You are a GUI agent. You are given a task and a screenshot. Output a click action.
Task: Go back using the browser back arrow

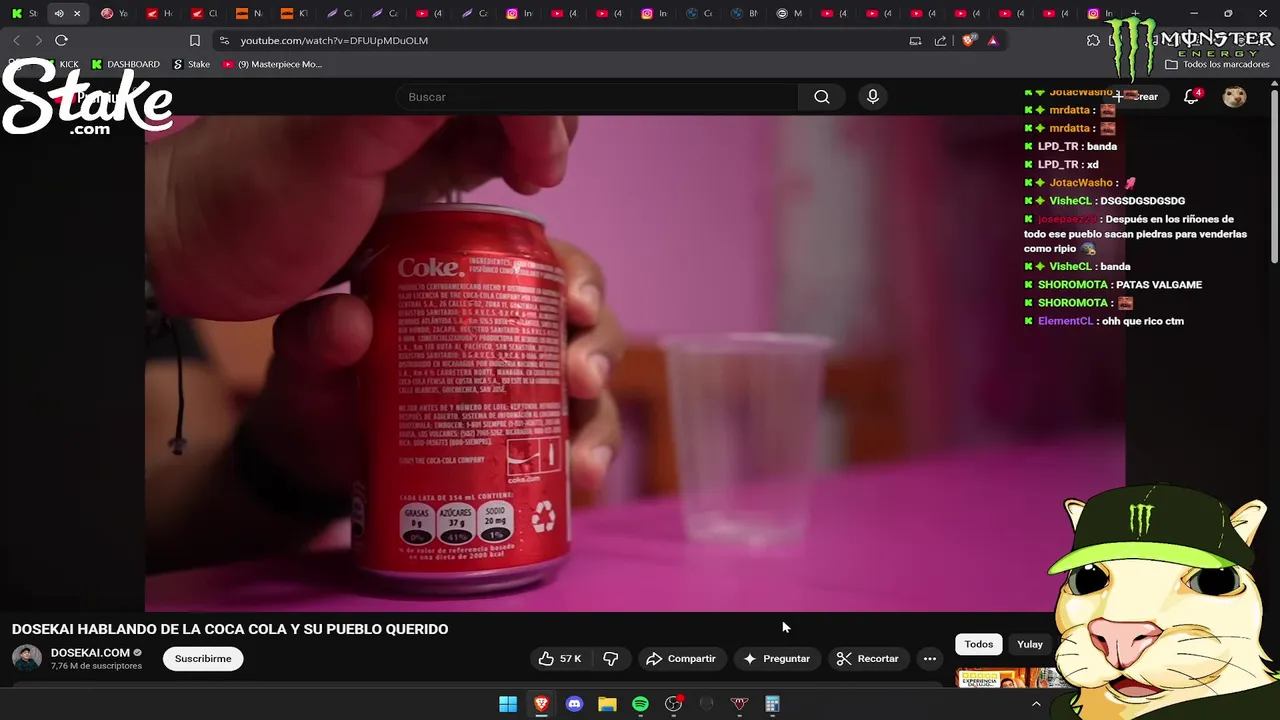(16, 40)
